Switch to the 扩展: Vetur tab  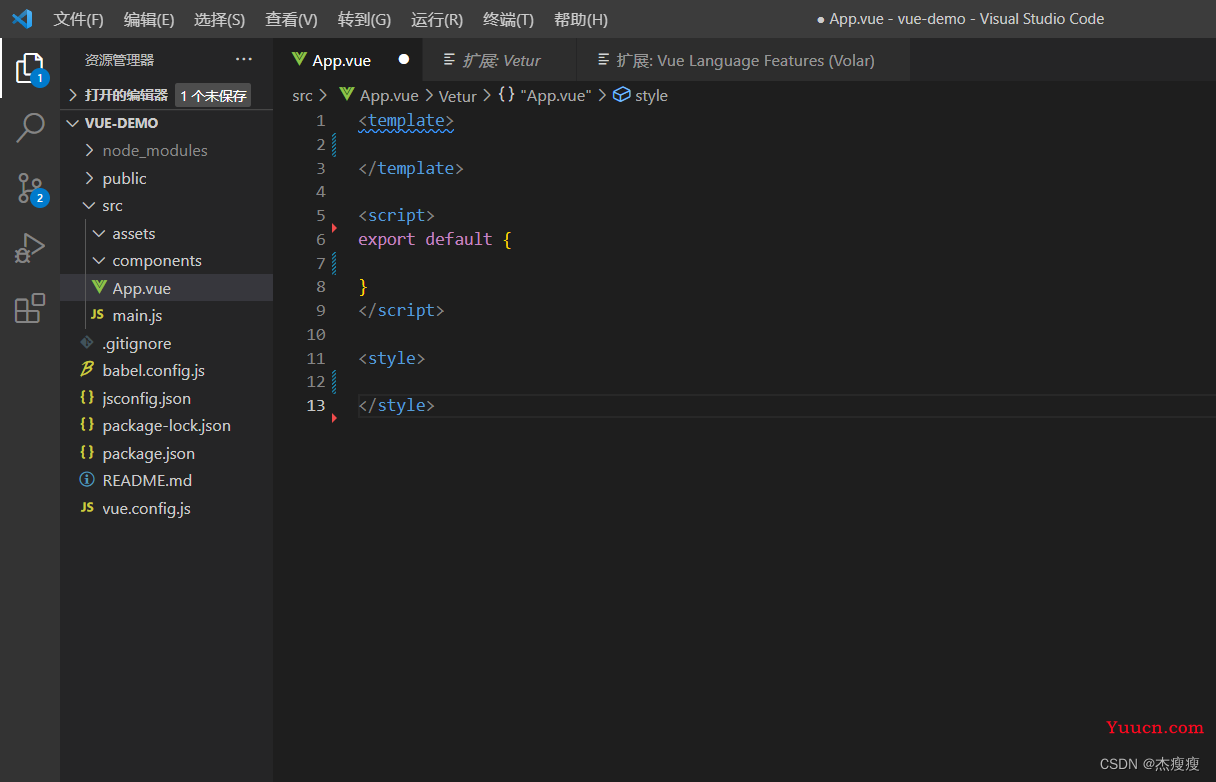click(x=500, y=60)
